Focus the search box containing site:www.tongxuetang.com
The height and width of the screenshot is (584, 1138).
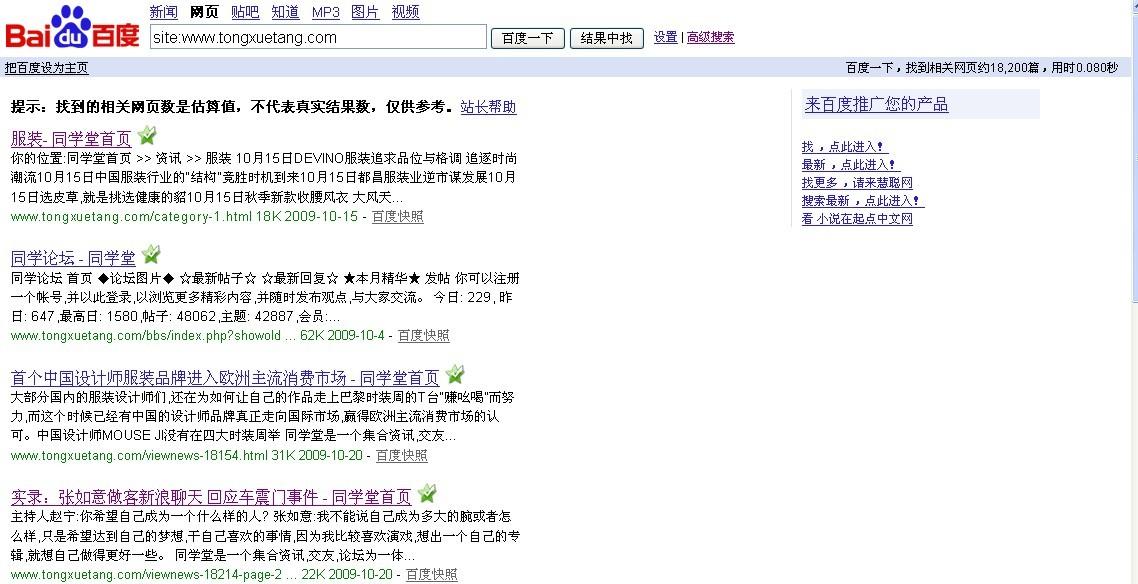[x=318, y=37]
